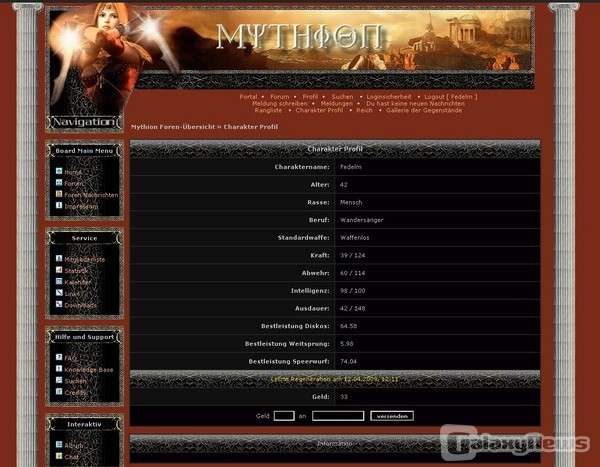Click the Alter value 42
Viewport: 600px width, 467px height.
[344, 185]
